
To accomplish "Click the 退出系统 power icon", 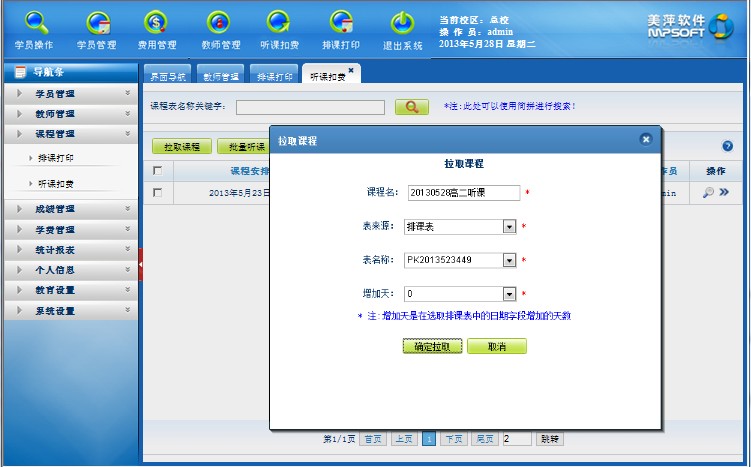I will pyautogui.click(x=402, y=23).
